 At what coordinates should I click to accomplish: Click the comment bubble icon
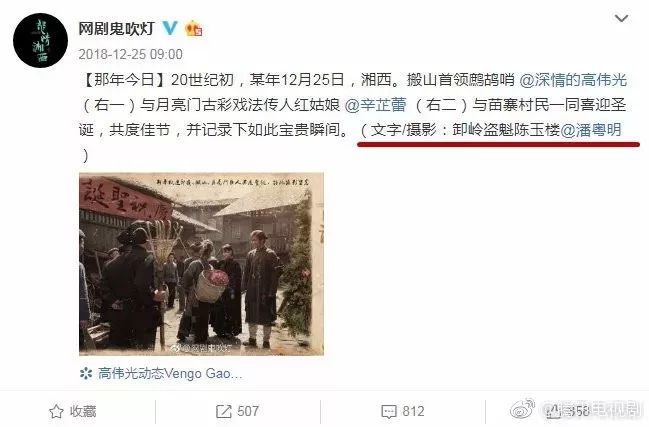pyautogui.click(x=389, y=412)
